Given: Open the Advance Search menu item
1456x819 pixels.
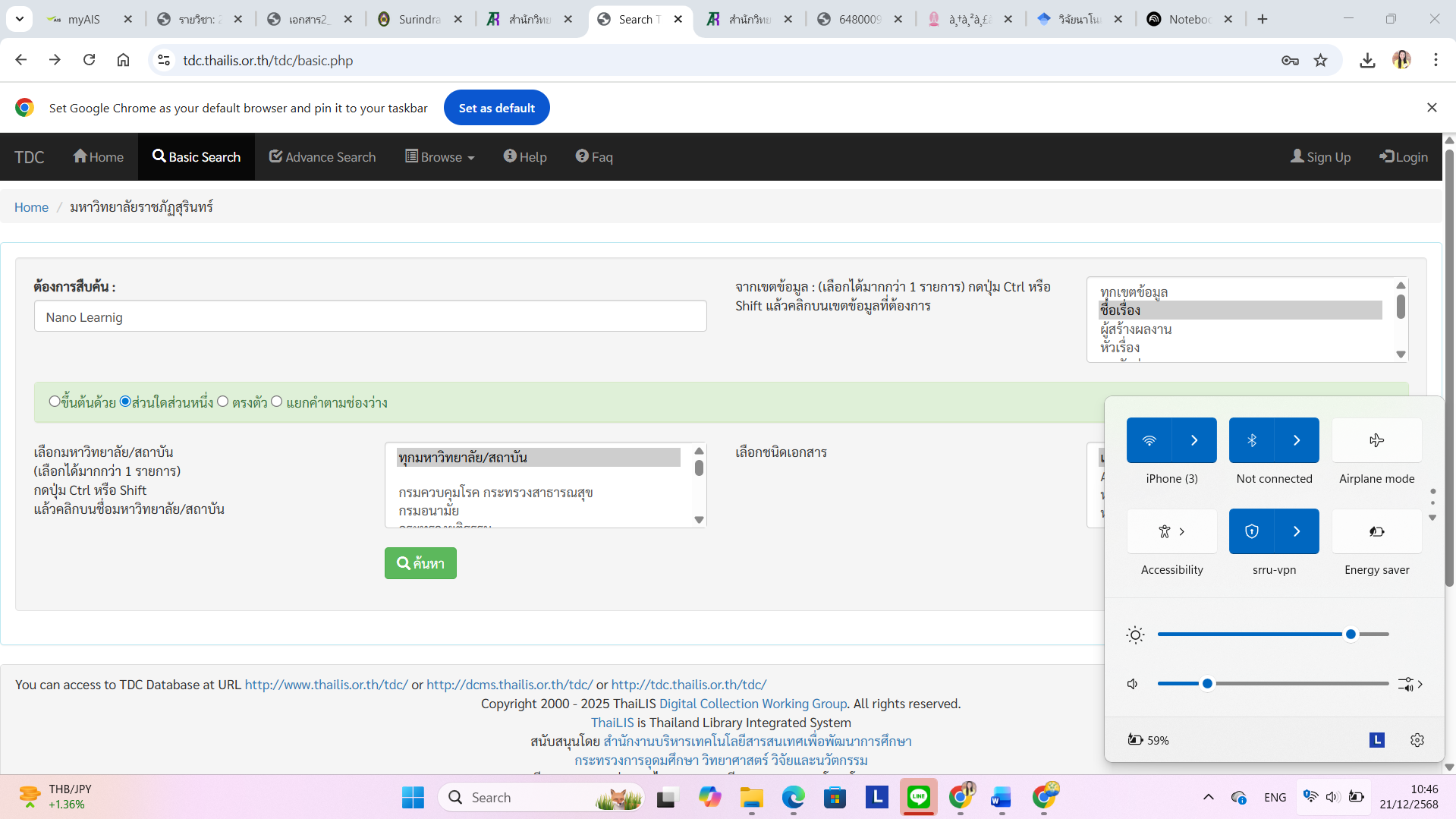Looking at the screenshot, I should 322,157.
